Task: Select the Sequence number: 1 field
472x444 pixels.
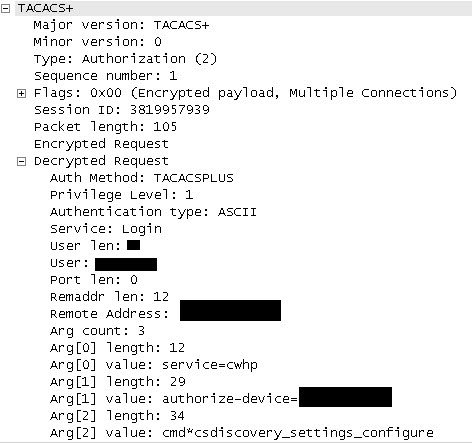Action: pyautogui.click(x=105, y=76)
